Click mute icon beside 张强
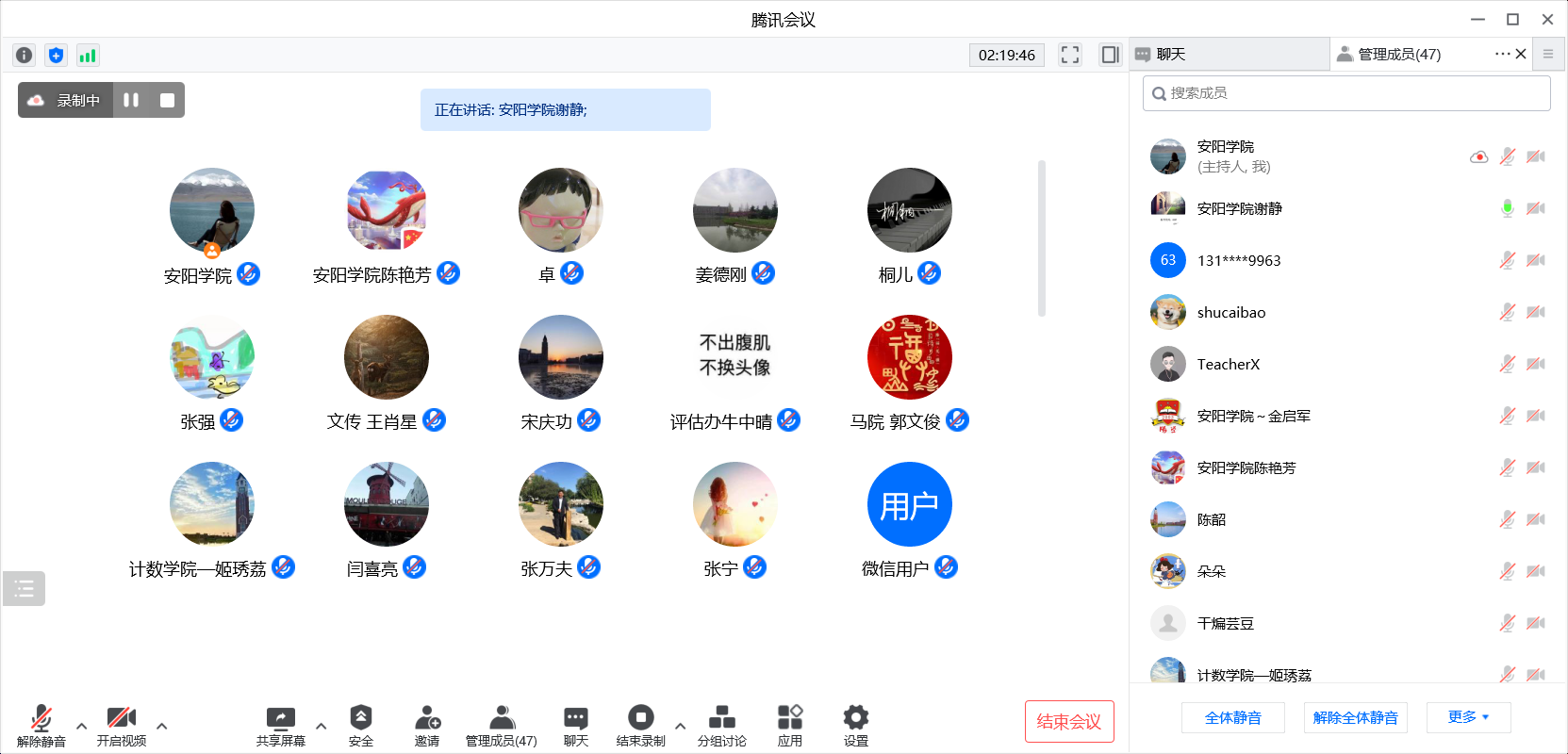The height and width of the screenshot is (754, 1568). click(231, 420)
